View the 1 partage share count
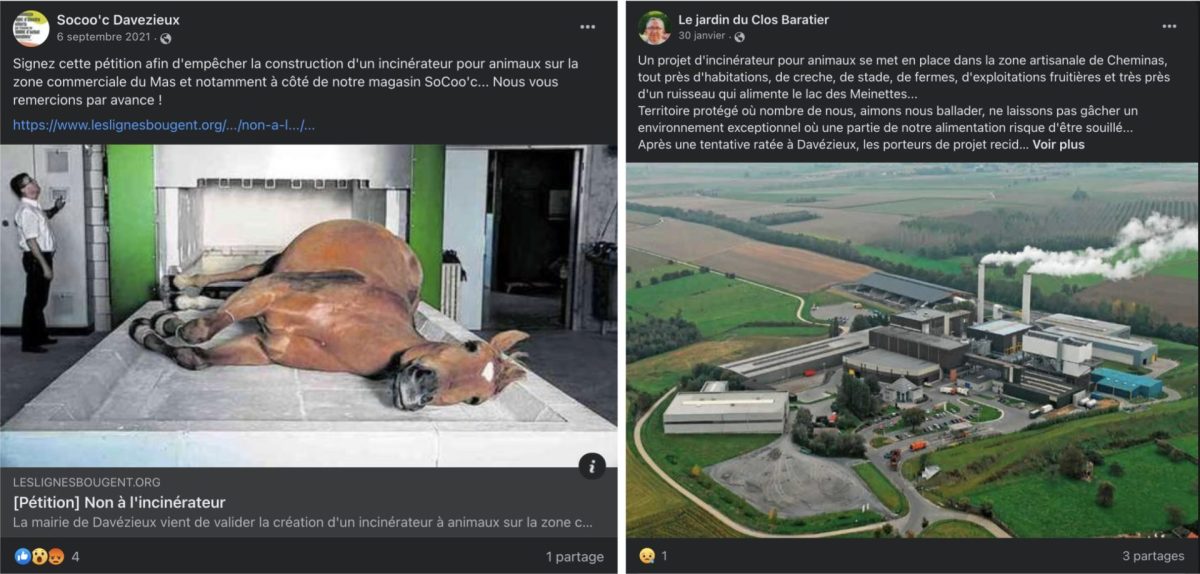1200x574 pixels. 574,557
